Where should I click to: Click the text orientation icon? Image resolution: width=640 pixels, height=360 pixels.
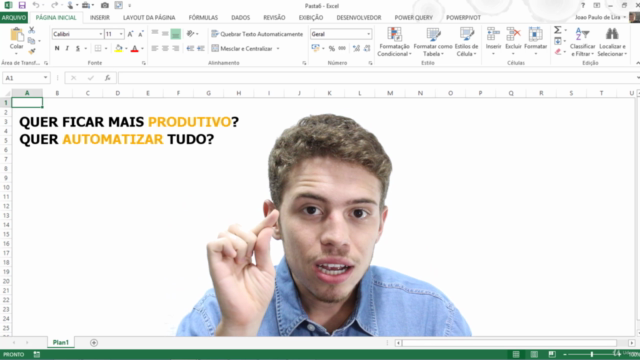pos(190,34)
